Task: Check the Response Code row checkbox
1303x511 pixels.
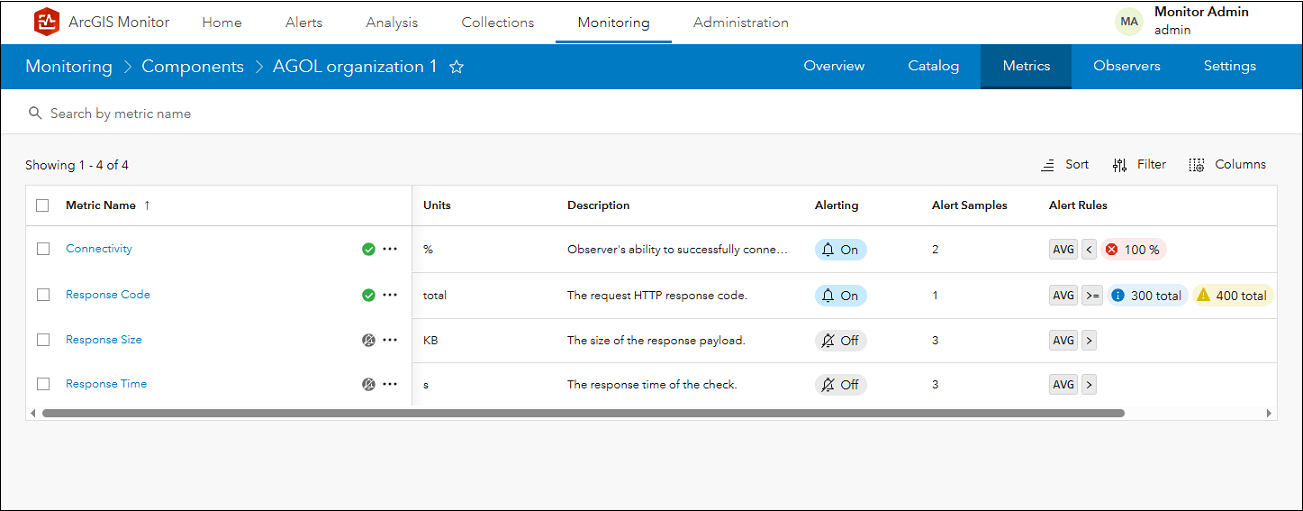Action: coord(43,295)
